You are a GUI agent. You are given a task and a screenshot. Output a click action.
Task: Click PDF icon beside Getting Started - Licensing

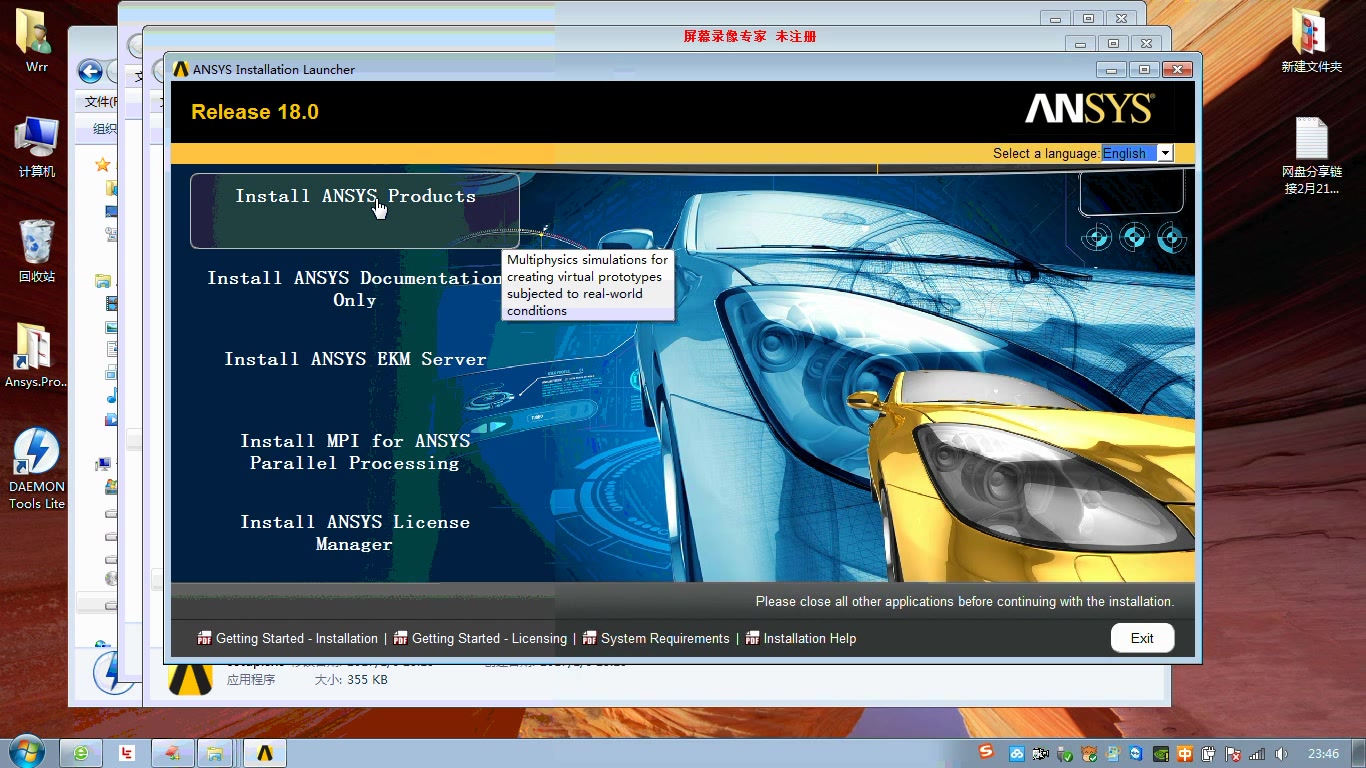[401, 638]
